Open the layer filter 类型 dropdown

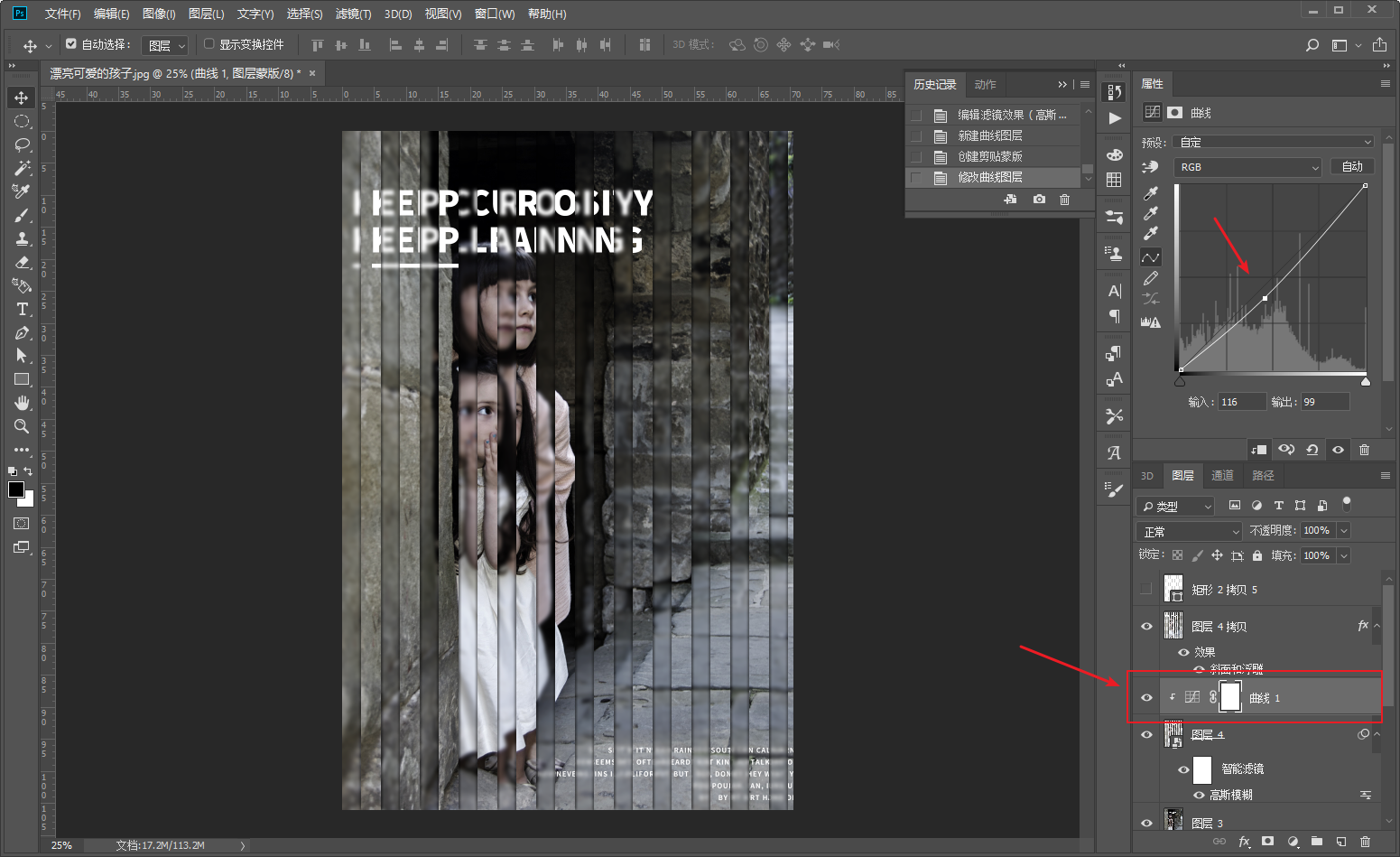1176,507
